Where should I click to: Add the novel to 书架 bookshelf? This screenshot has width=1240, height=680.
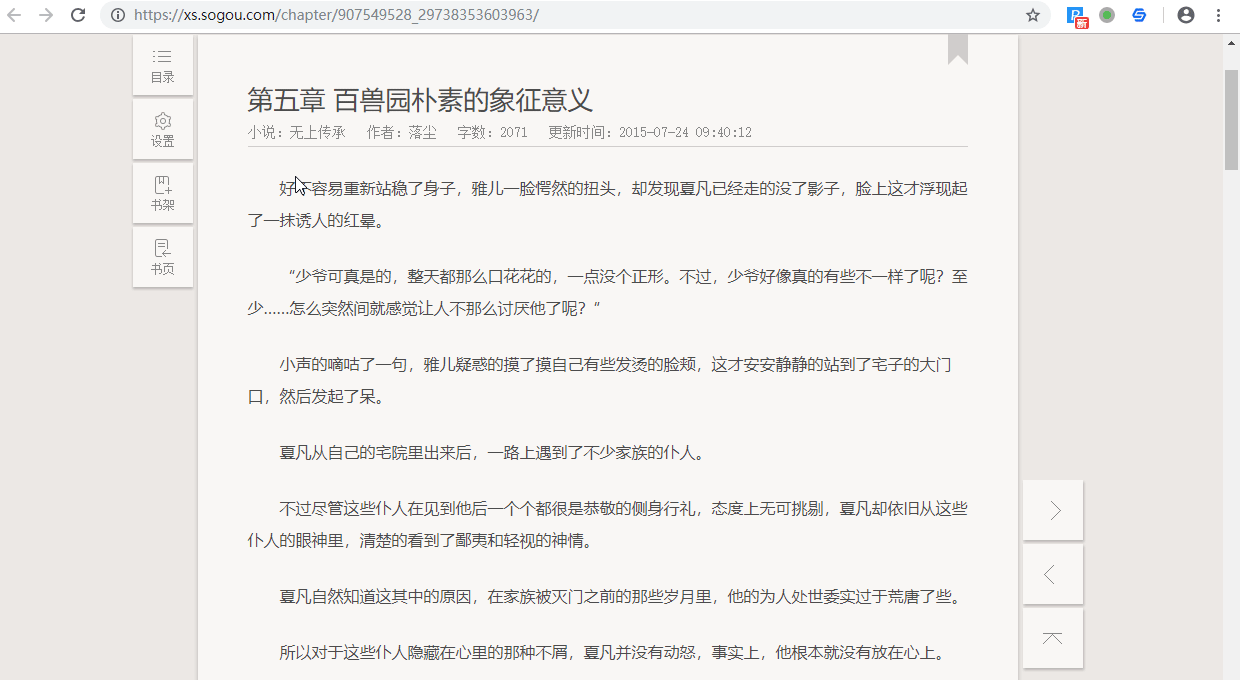pos(162,194)
